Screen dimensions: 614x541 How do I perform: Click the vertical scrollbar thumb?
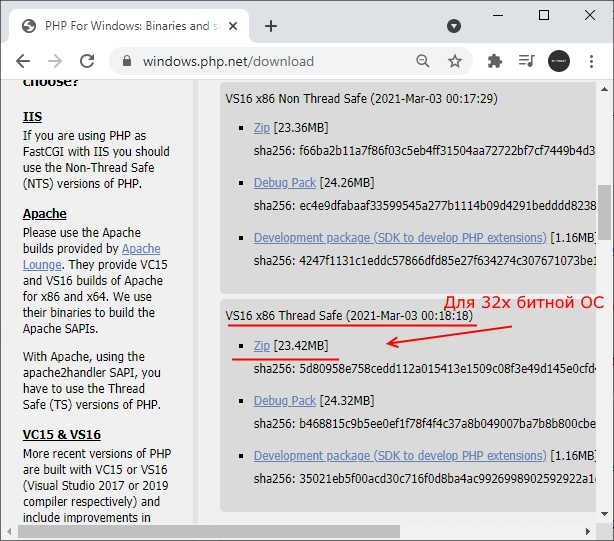pyautogui.click(x=604, y=211)
